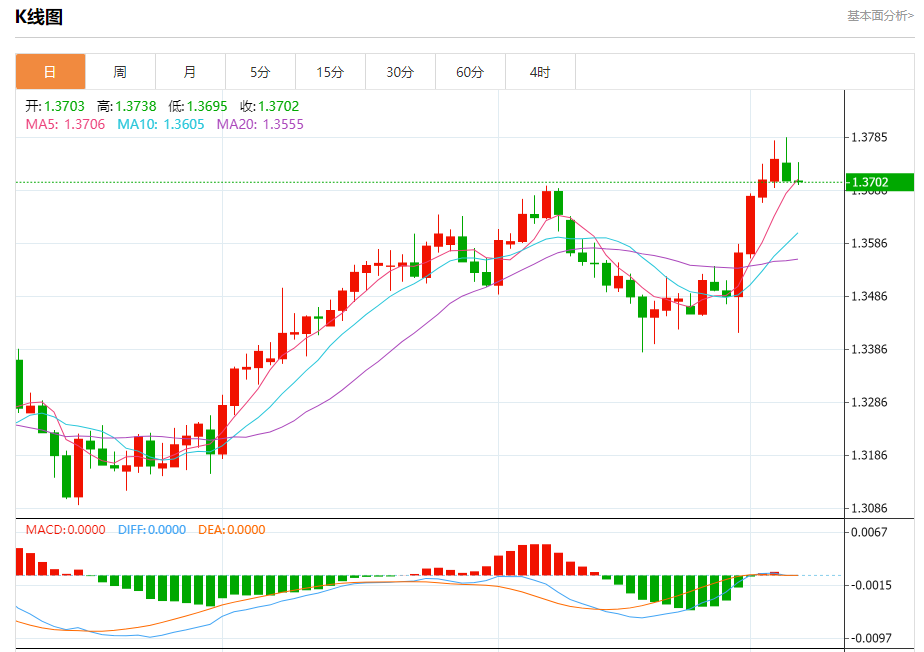Click the 开:1.3703 open value
This screenshot has width=924, height=652.
coord(55,106)
